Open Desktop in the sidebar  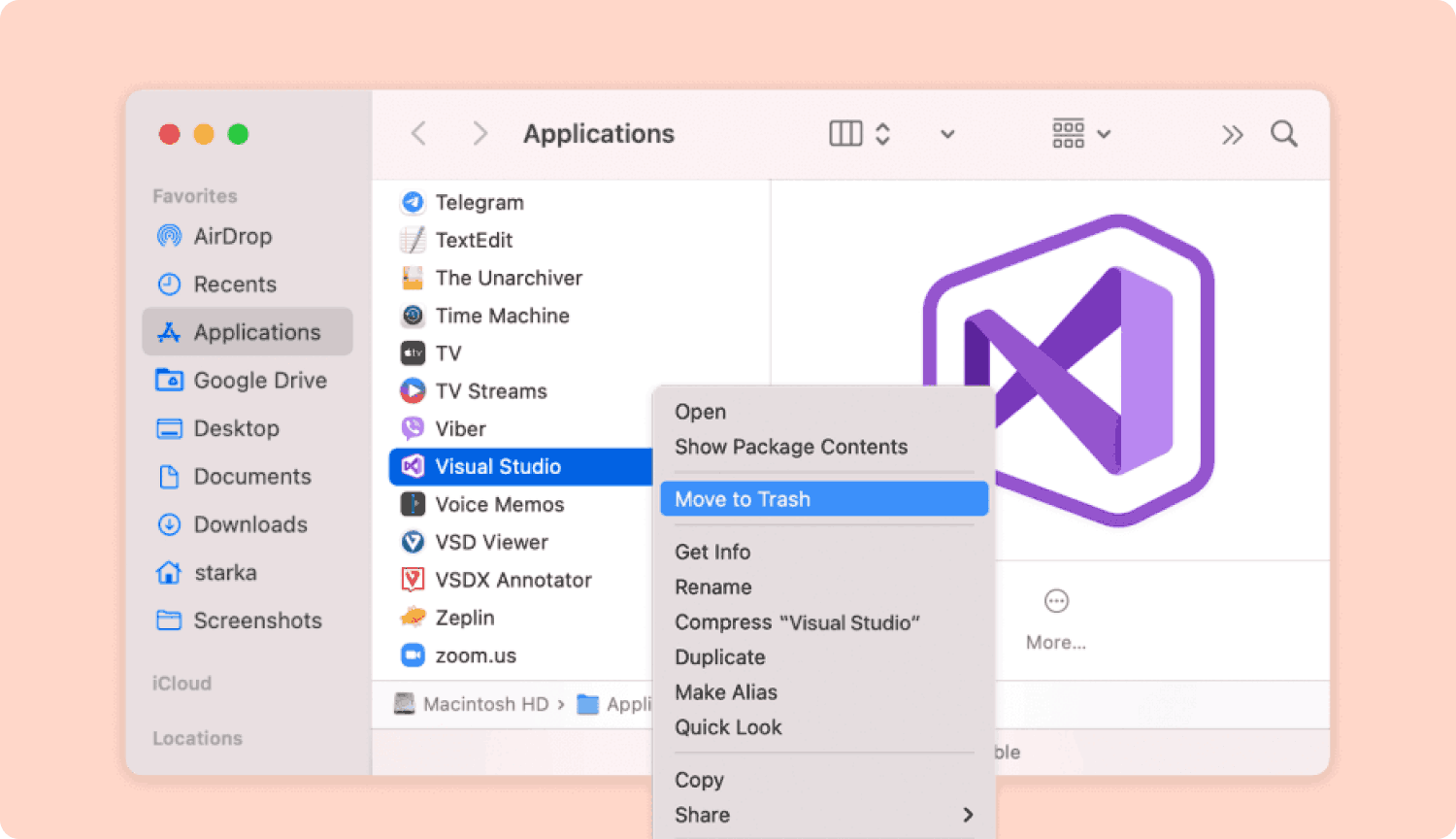tap(248, 428)
